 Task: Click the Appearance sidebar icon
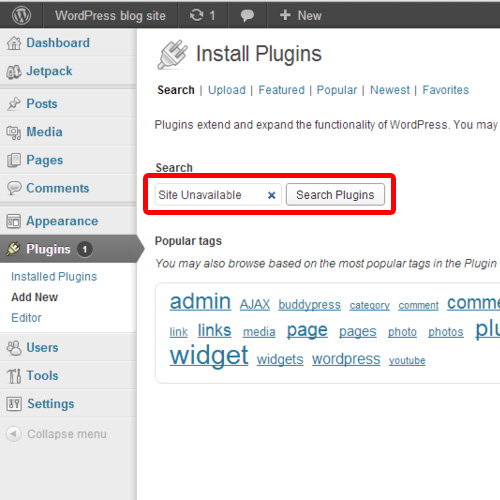point(14,221)
